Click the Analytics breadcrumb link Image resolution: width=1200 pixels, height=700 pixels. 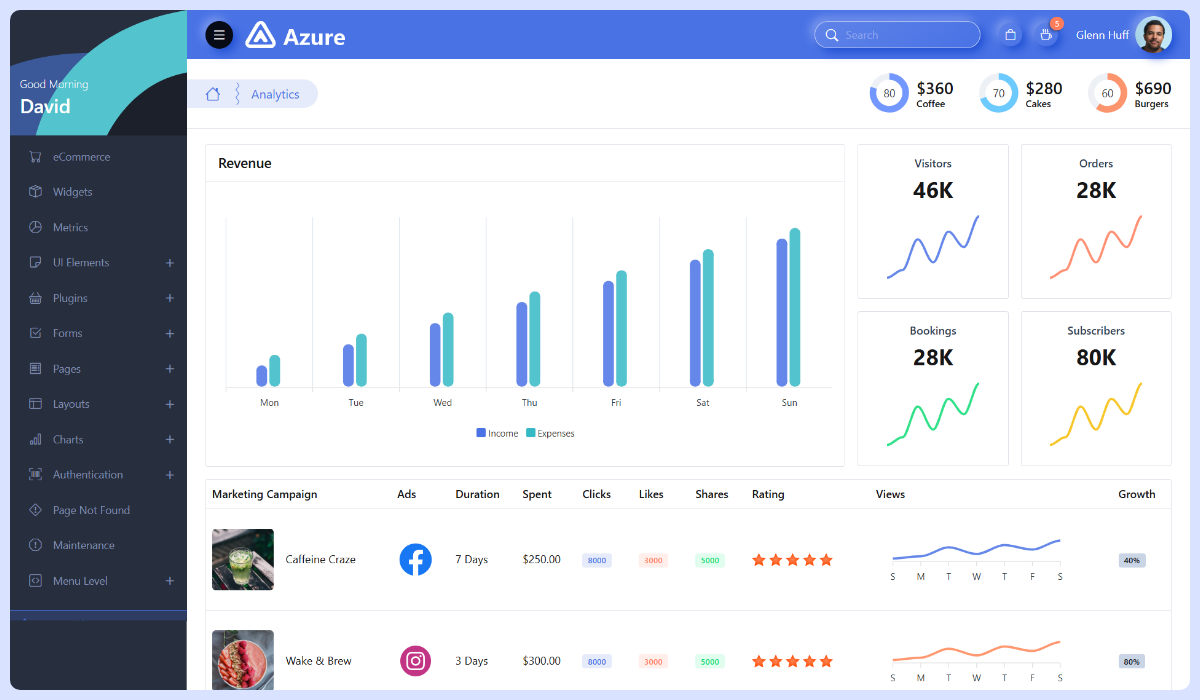point(275,93)
